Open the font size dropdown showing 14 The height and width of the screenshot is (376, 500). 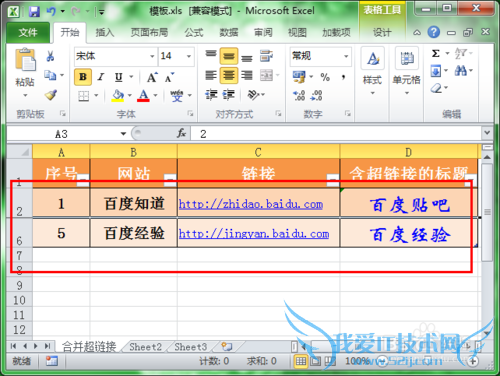coord(189,56)
